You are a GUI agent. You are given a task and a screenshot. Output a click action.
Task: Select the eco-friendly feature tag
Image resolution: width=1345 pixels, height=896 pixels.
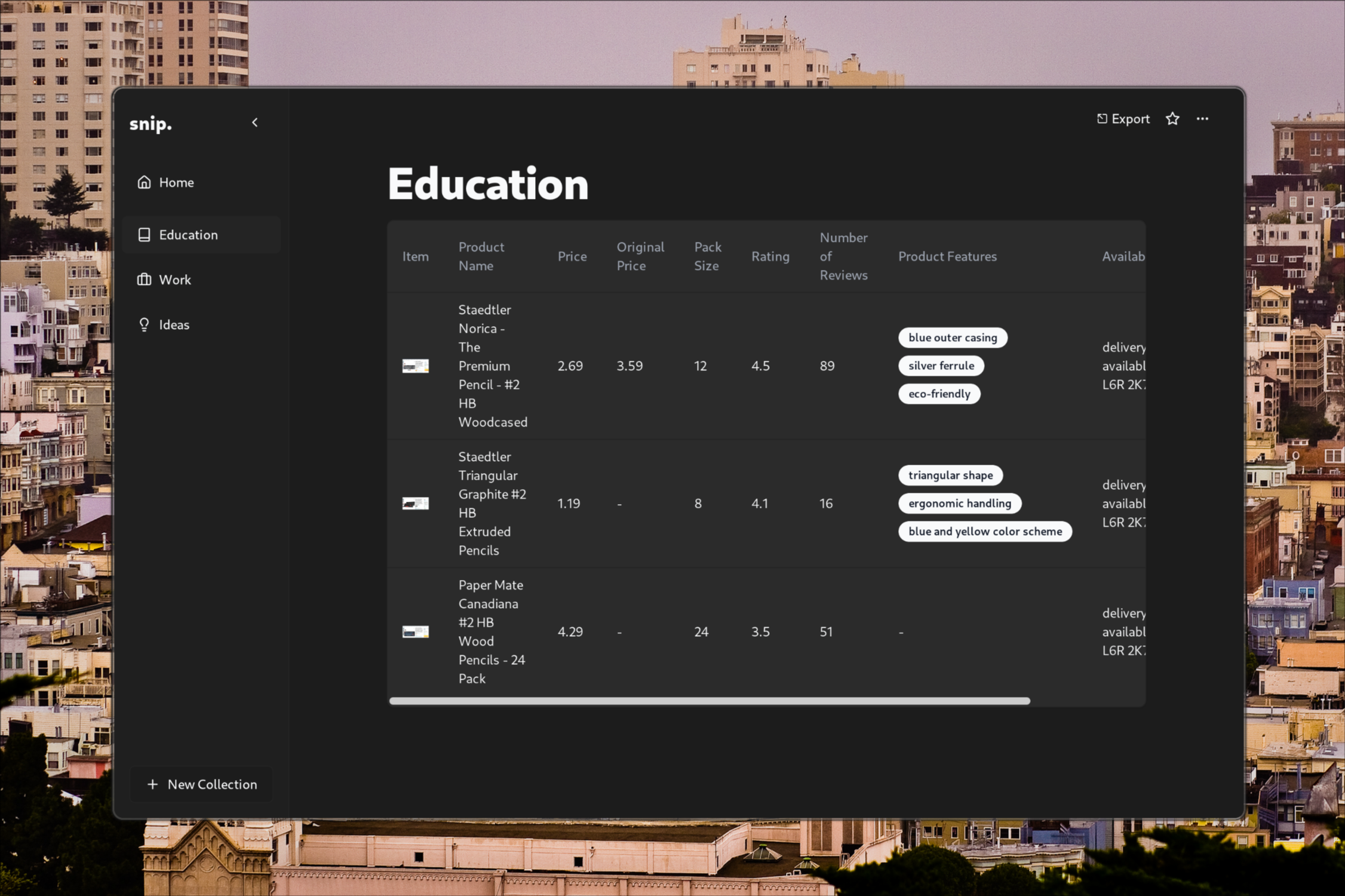point(939,394)
